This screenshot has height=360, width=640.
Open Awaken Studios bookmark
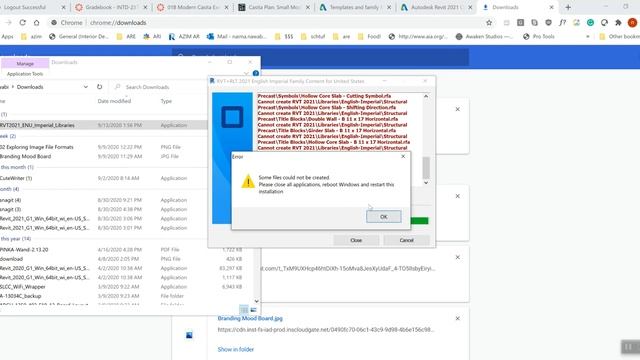(x=484, y=37)
